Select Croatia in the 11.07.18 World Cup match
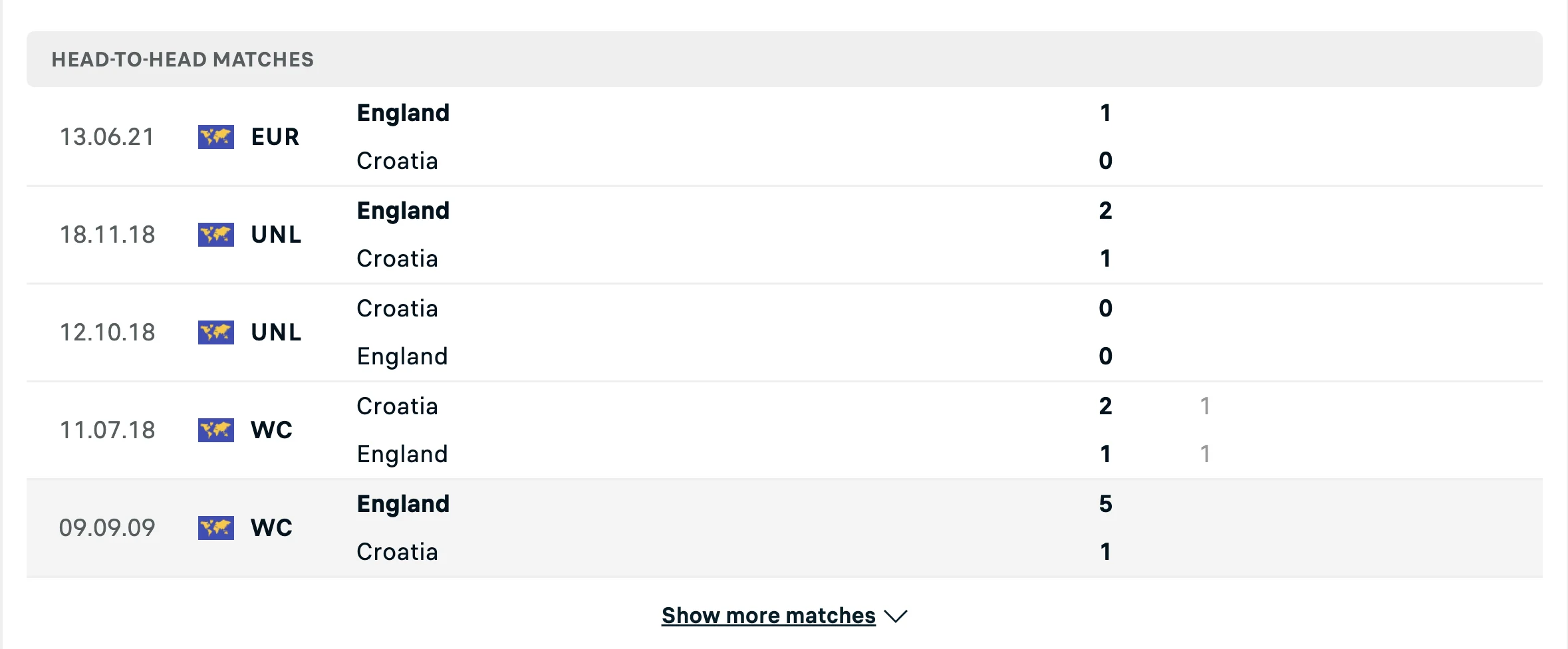 [x=397, y=406]
